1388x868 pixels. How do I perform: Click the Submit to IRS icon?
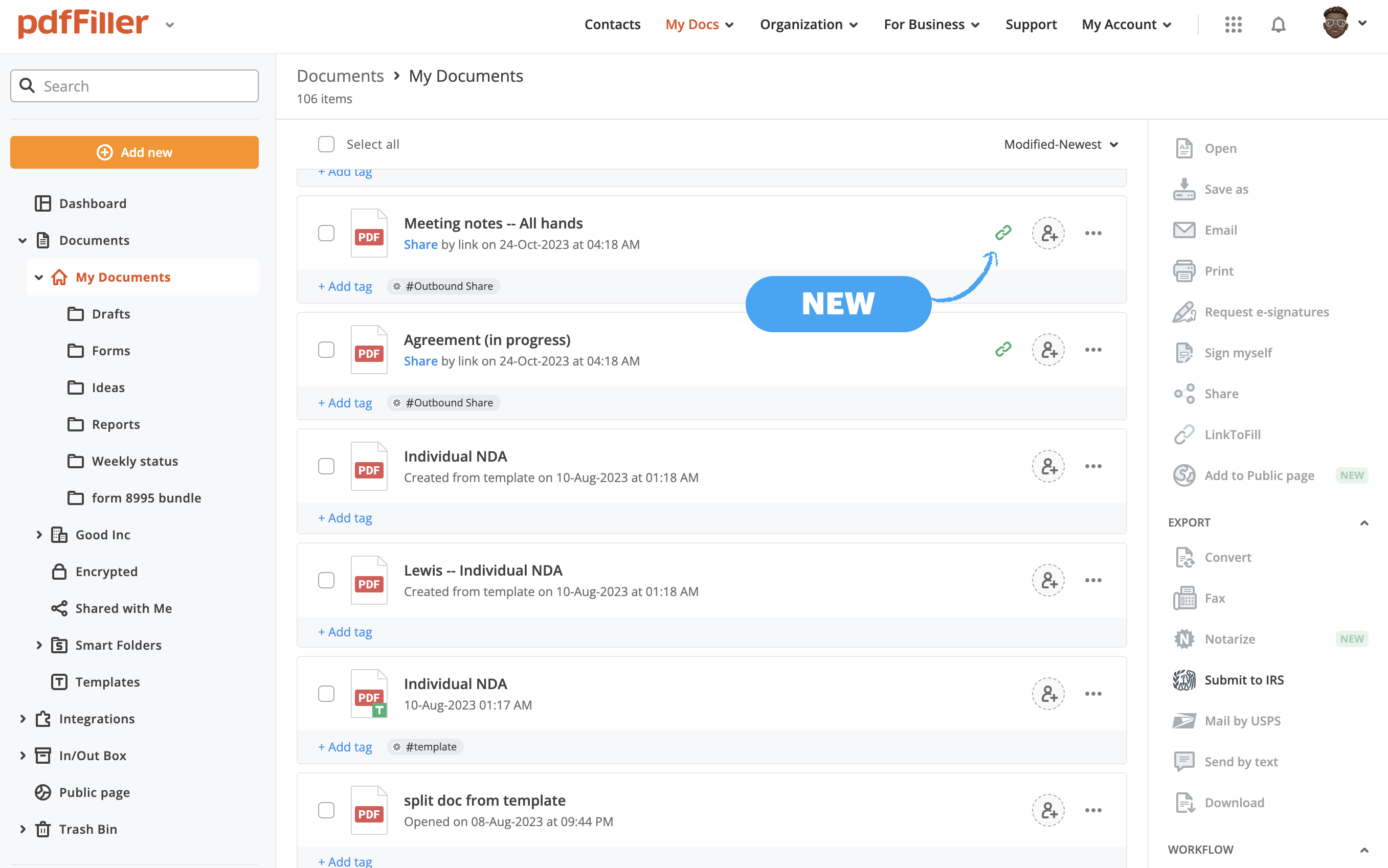point(1183,680)
